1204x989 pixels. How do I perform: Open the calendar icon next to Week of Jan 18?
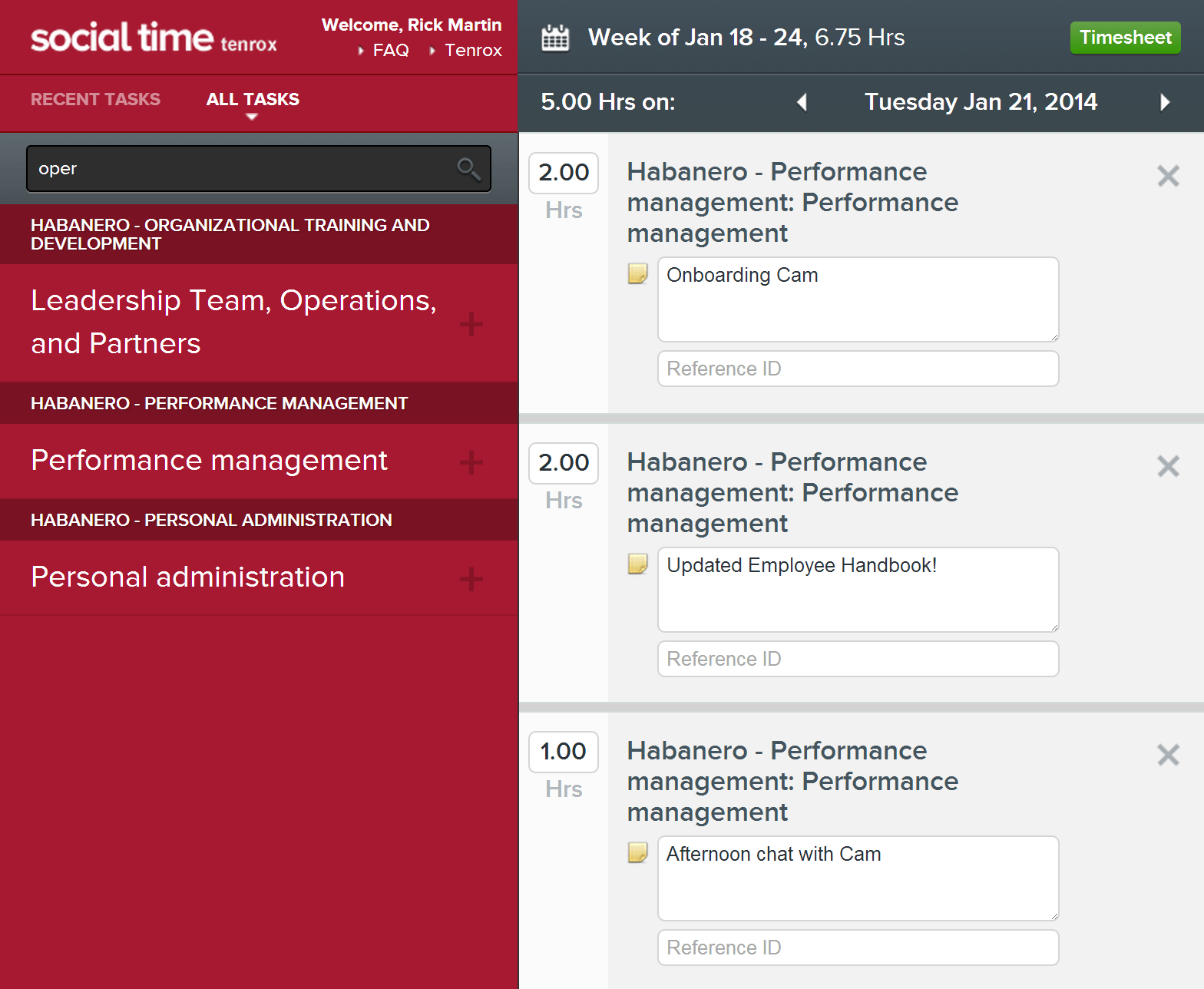coord(555,38)
